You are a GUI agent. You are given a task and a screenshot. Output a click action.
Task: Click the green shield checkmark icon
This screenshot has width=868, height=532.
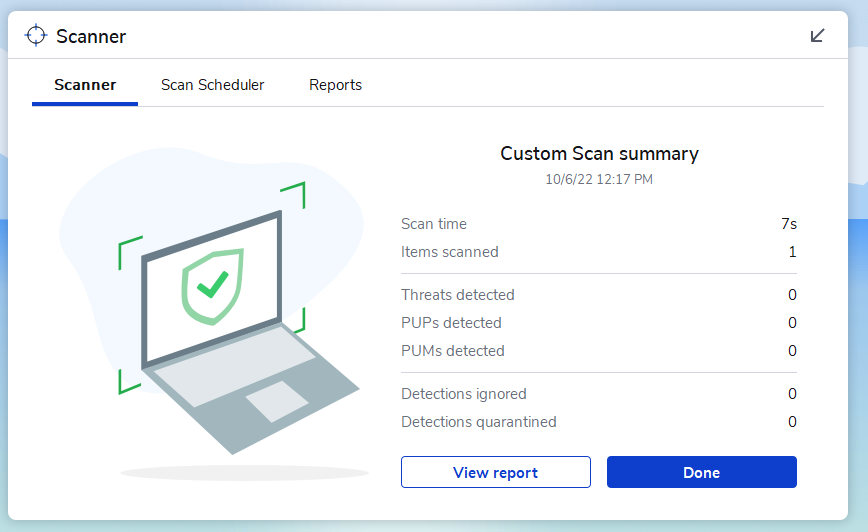tap(211, 286)
